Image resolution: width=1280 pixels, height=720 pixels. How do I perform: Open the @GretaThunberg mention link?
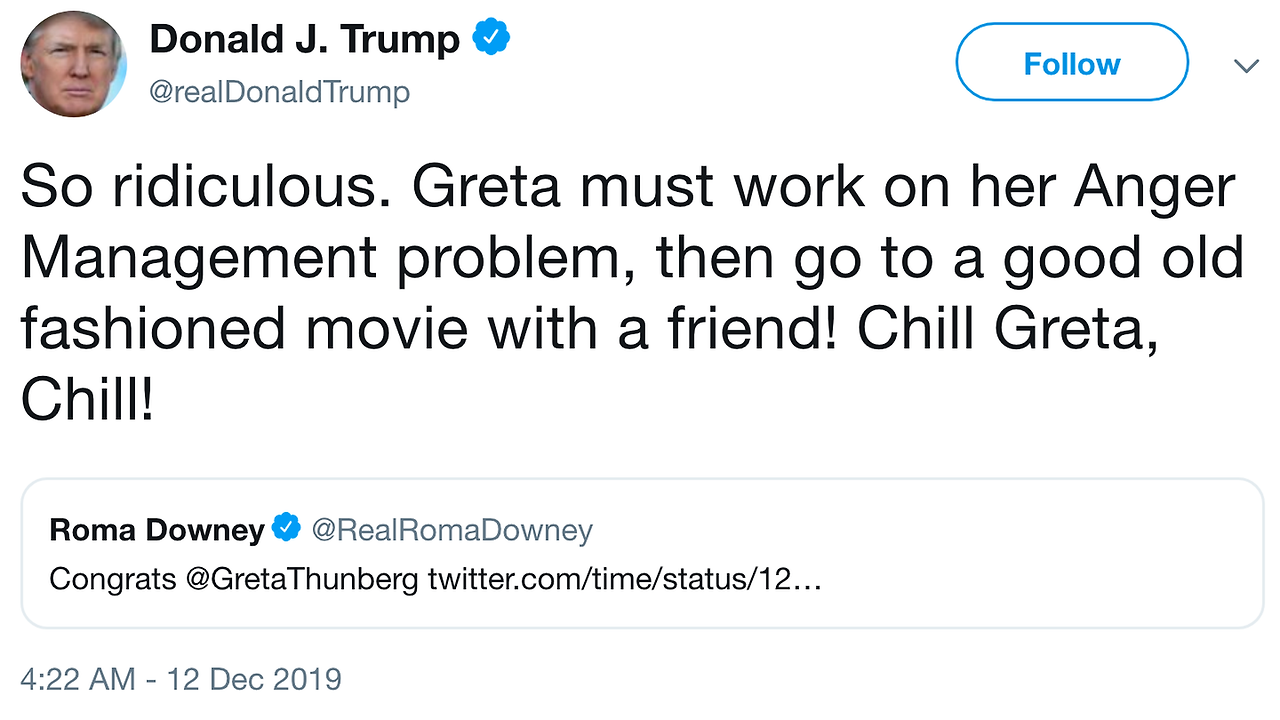pyautogui.click(x=302, y=580)
